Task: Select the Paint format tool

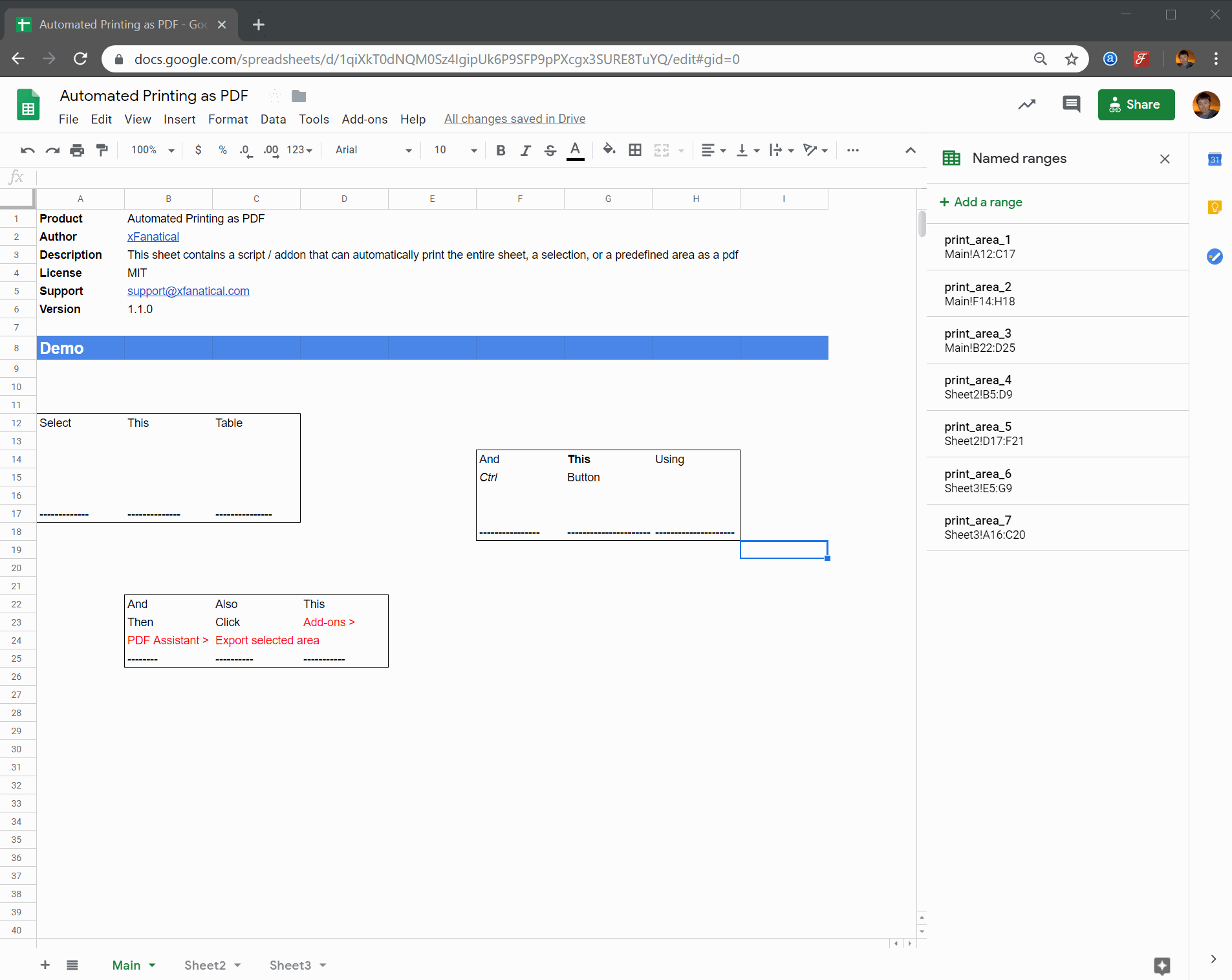Action: point(102,150)
